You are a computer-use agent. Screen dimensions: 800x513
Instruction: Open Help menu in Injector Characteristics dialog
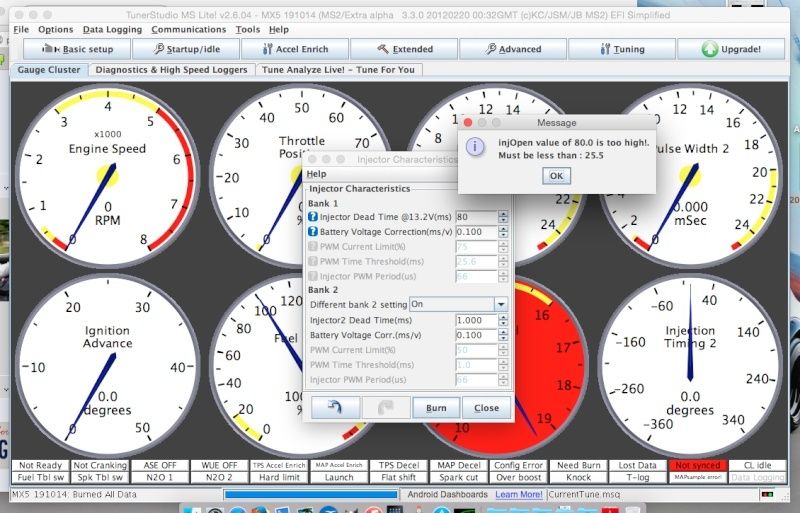point(316,174)
